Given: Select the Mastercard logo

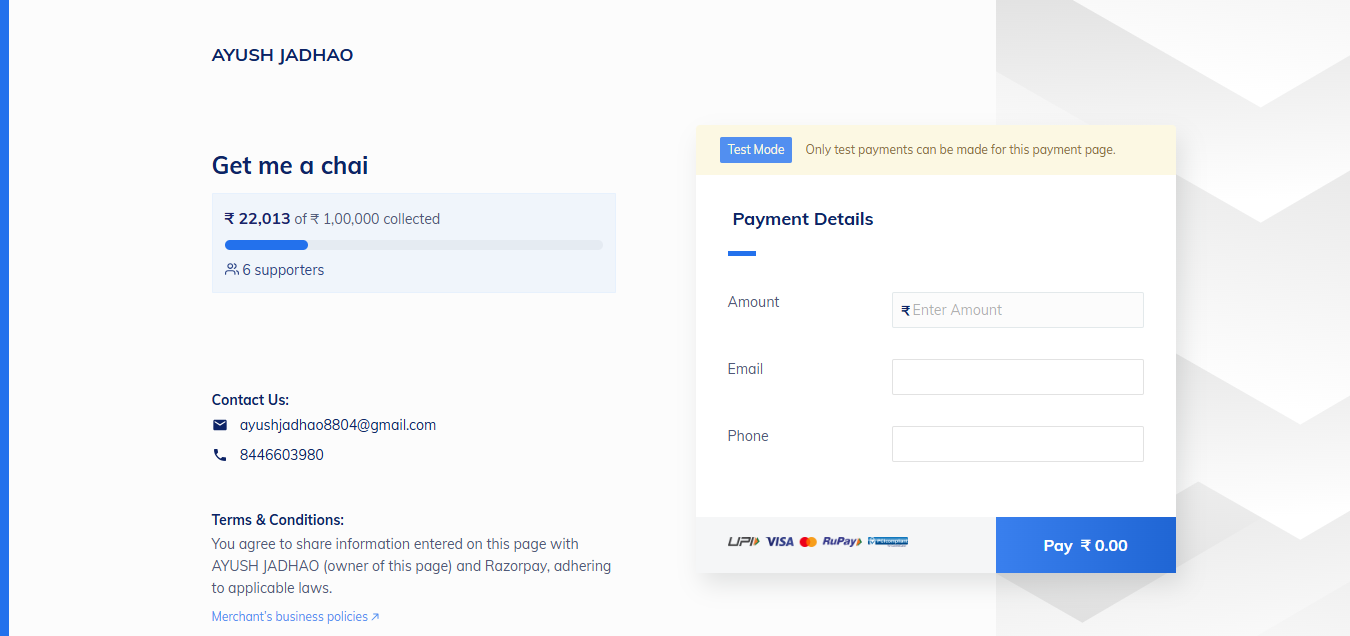Looking at the screenshot, I should pyautogui.click(x=808, y=541).
